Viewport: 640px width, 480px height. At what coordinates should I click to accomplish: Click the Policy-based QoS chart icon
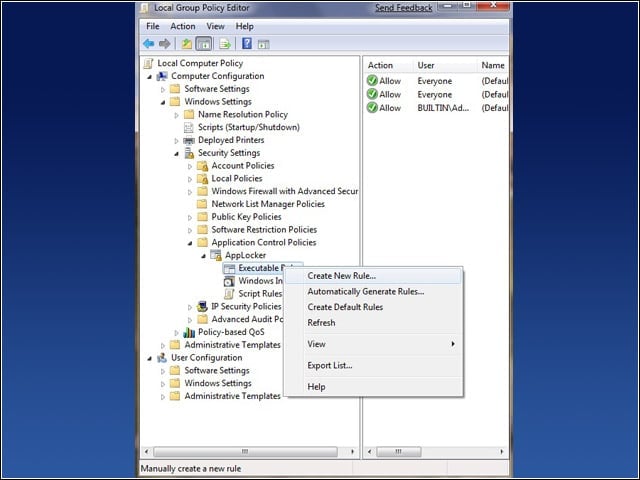click(x=189, y=332)
